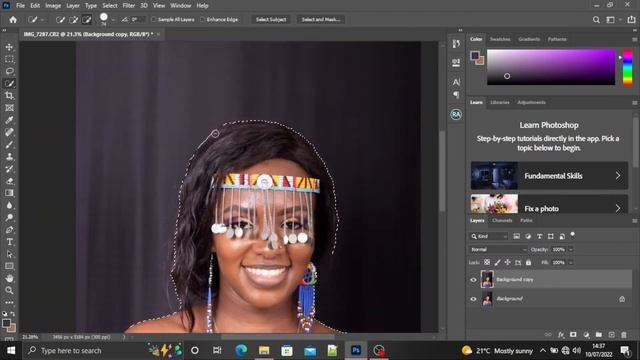The height and width of the screenshot is (360, 640).
Task: Click the color picker gradient field
Action: coord(551,67)
